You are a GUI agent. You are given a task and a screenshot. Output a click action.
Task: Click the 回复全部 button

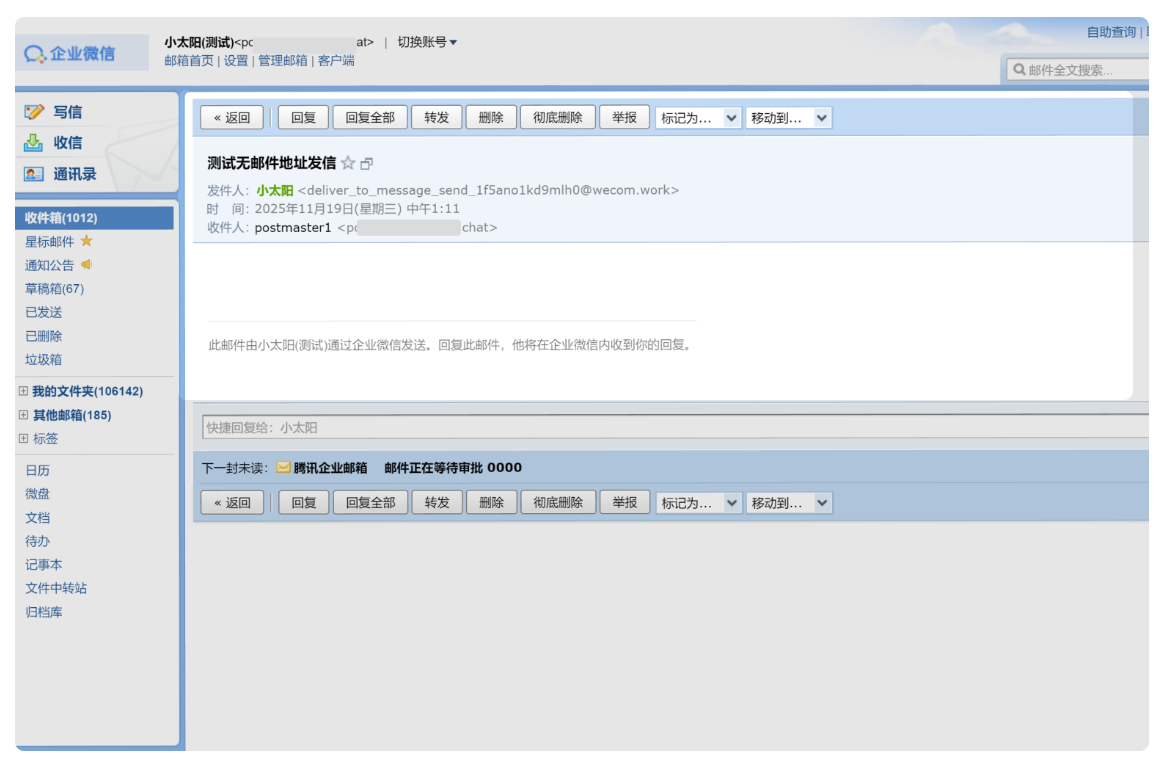coord(372,117)
